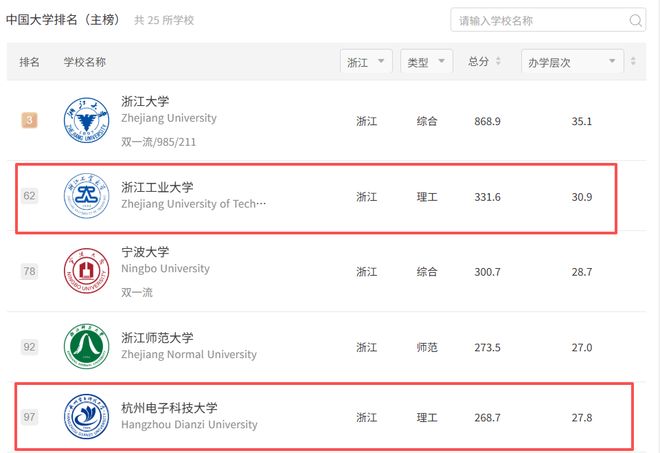Click the rank 62 badge
660x453 pixels.
tap(30, 196)
